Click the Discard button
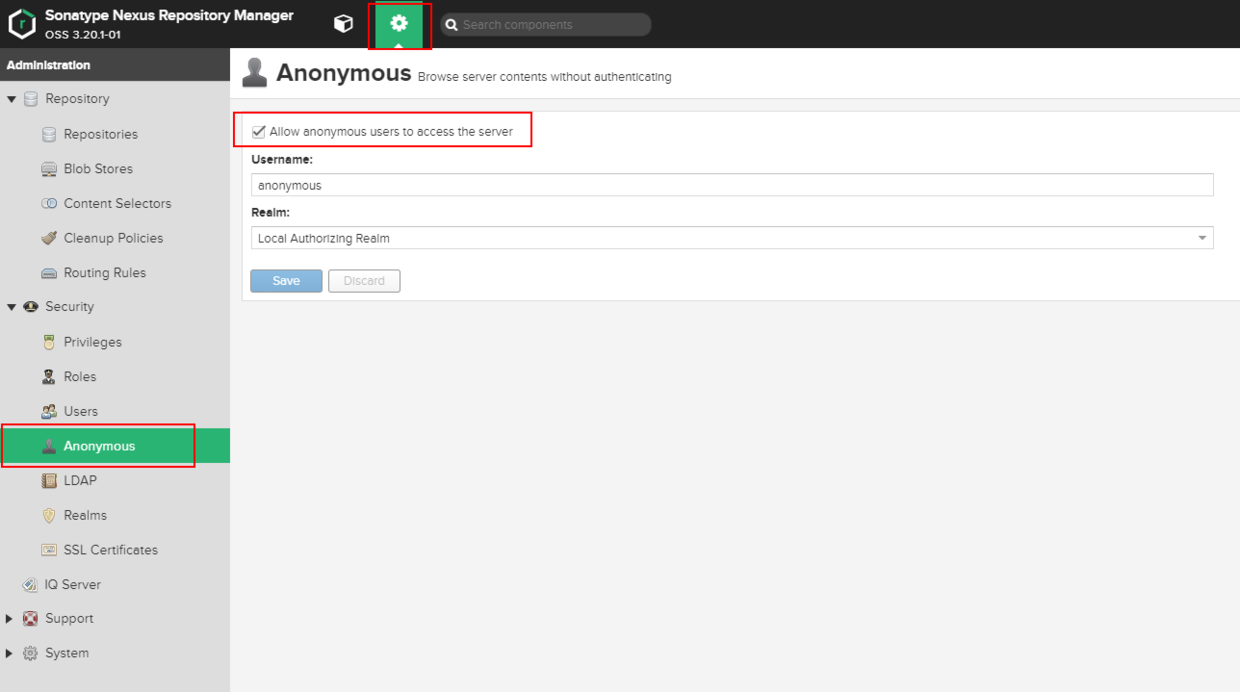 [364, 281]
